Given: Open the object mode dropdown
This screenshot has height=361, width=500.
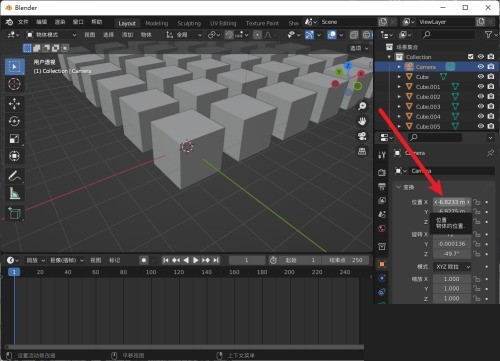Looking at the screenshot, I should coord(51,35).
